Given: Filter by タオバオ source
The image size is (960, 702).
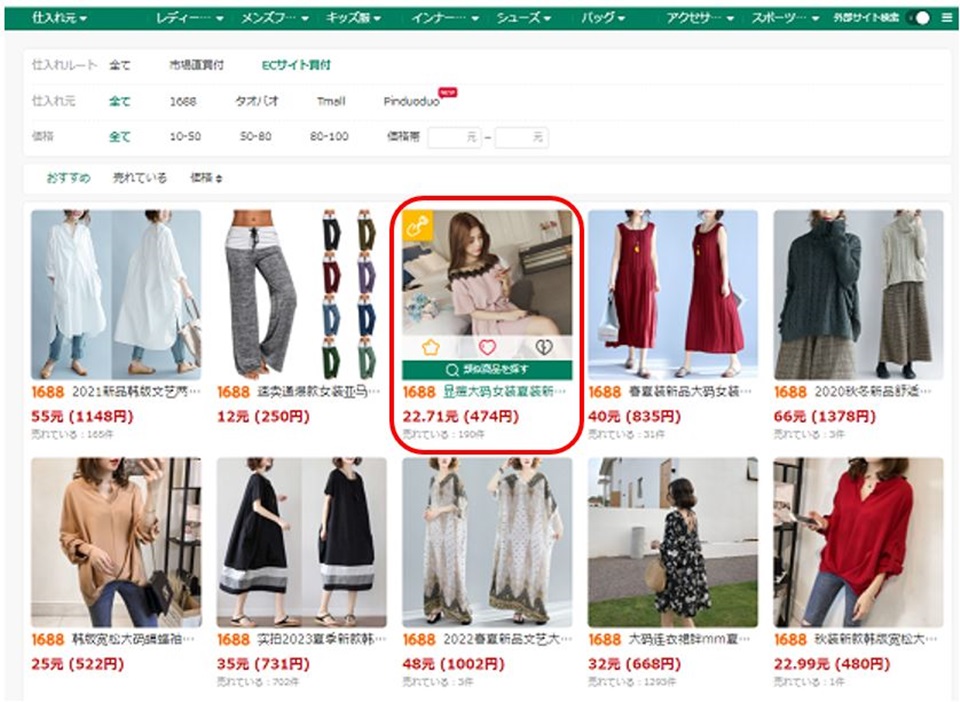Looking at the screenshot, I should pyautogui.click(x=257, y=101).
